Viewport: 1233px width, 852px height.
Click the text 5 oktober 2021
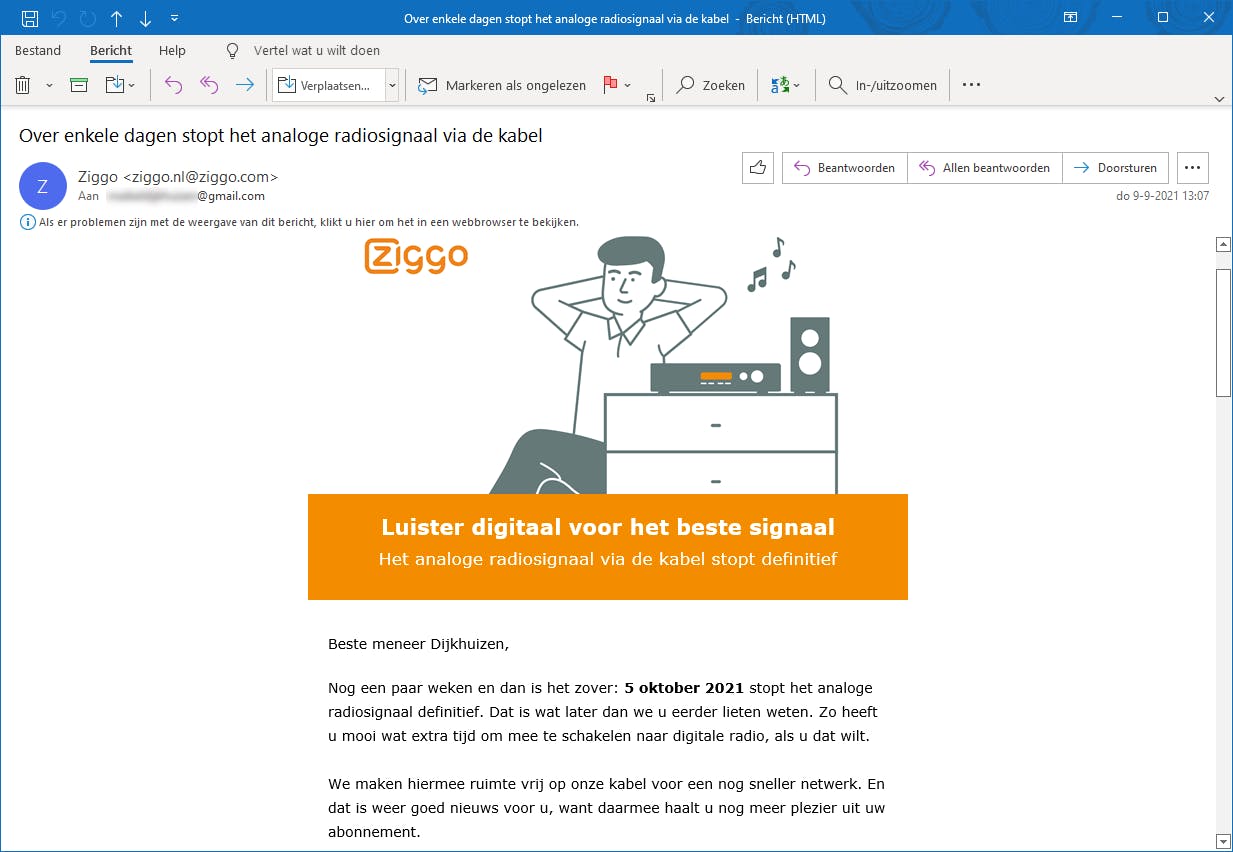pyautogui.click(x=684, y=688)
